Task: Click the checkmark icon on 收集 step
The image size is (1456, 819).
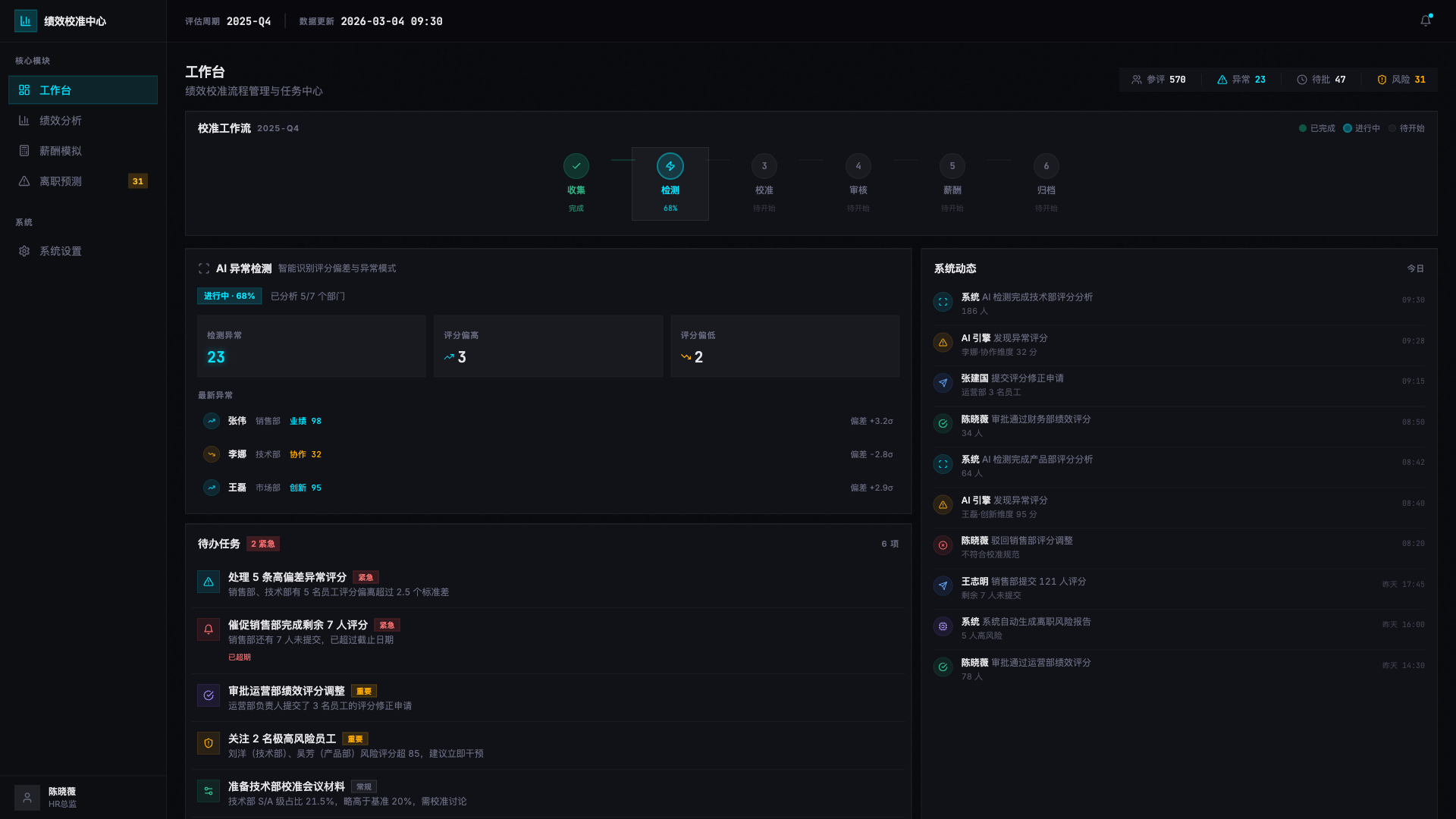Action: click(576, 166)
